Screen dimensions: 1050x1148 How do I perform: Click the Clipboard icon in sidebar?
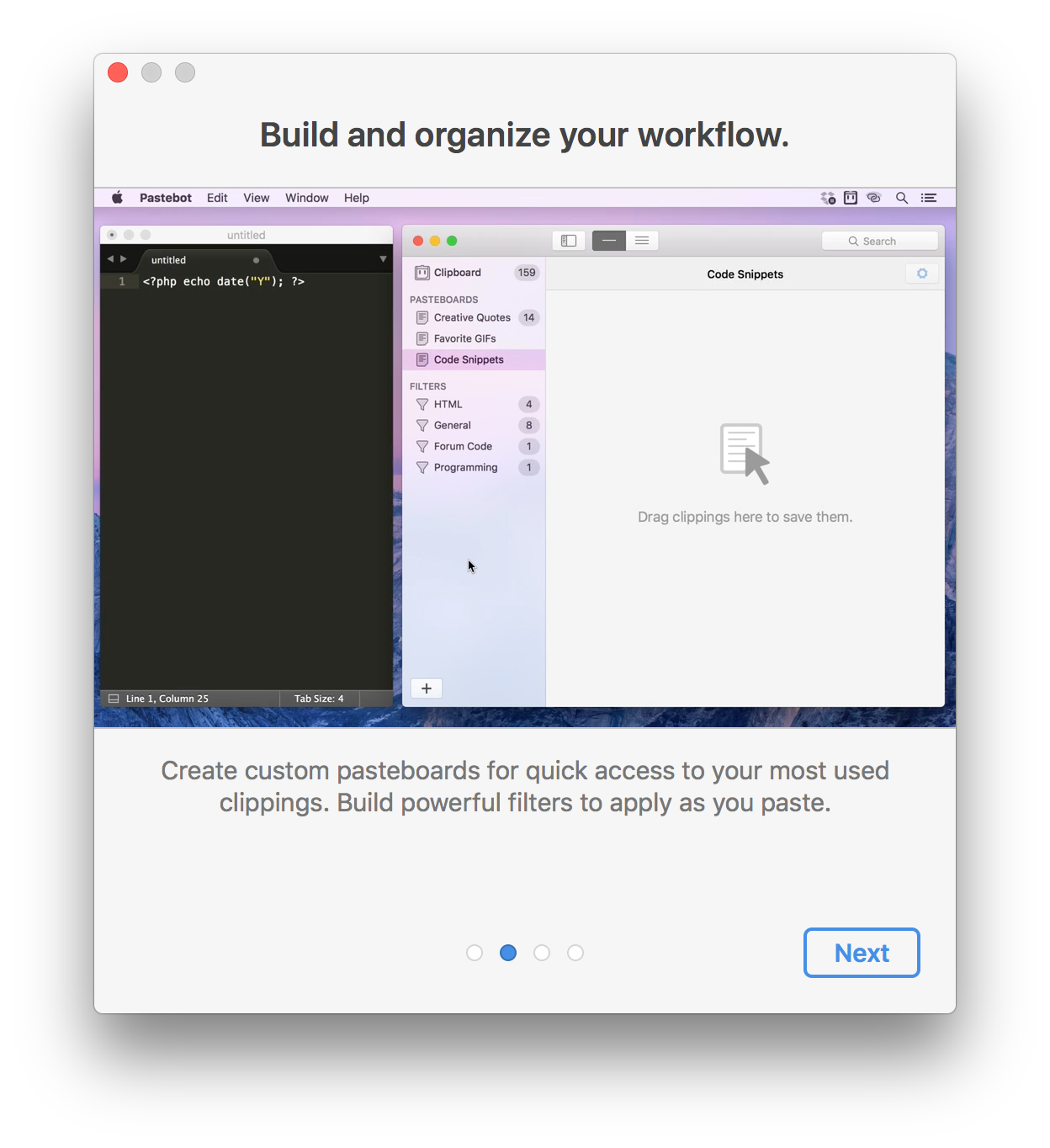pos(422,273)
